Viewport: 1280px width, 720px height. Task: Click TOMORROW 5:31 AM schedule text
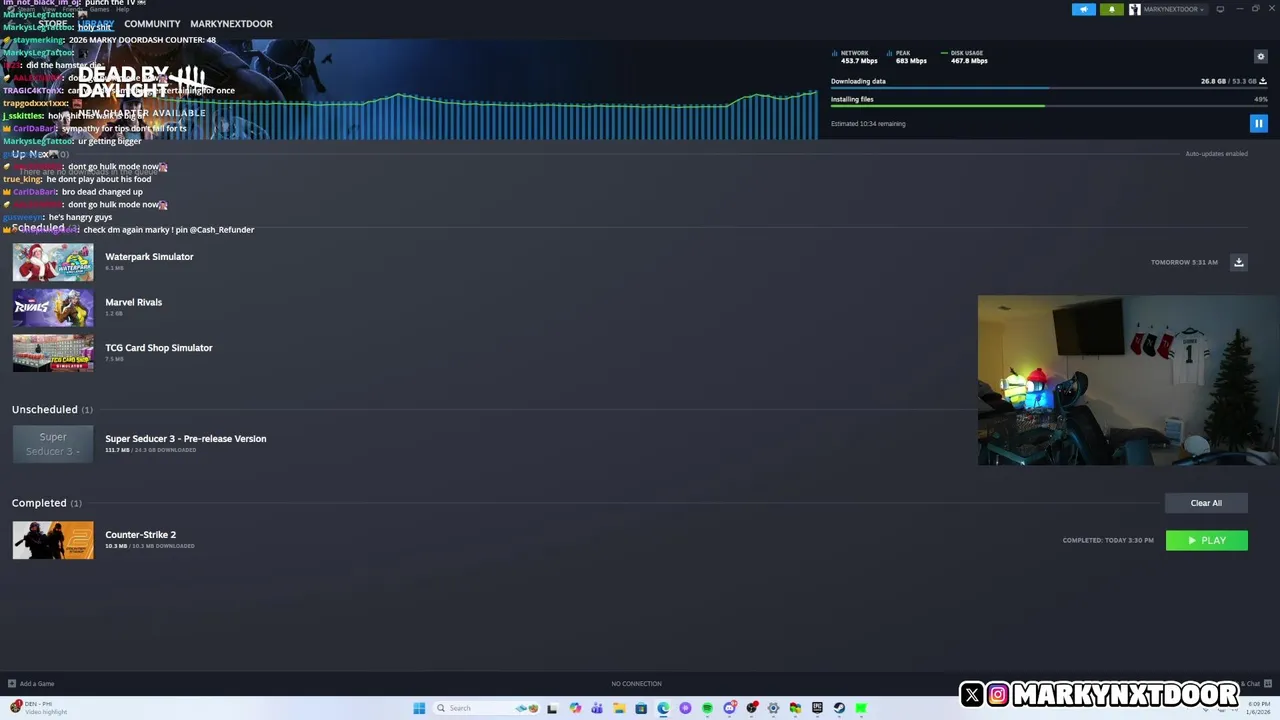click(1184, 262)
